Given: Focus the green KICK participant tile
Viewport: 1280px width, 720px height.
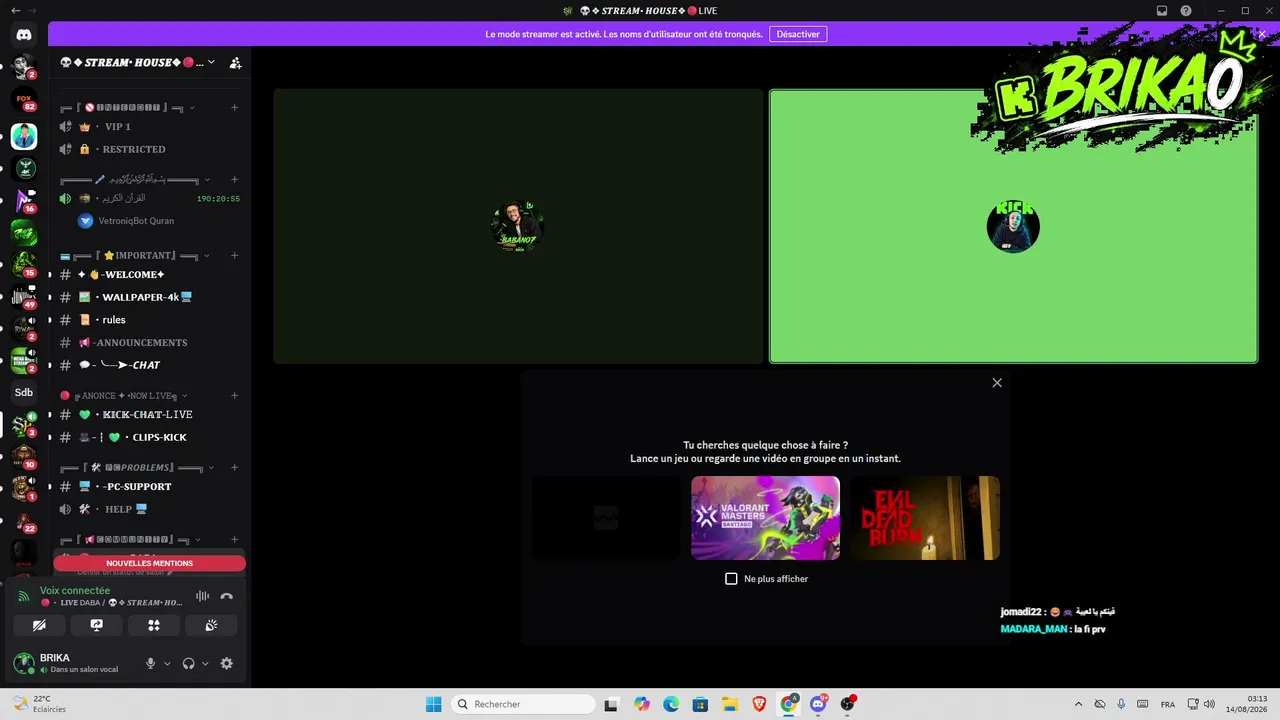Looking at the screenshot, I should 1013,226.
